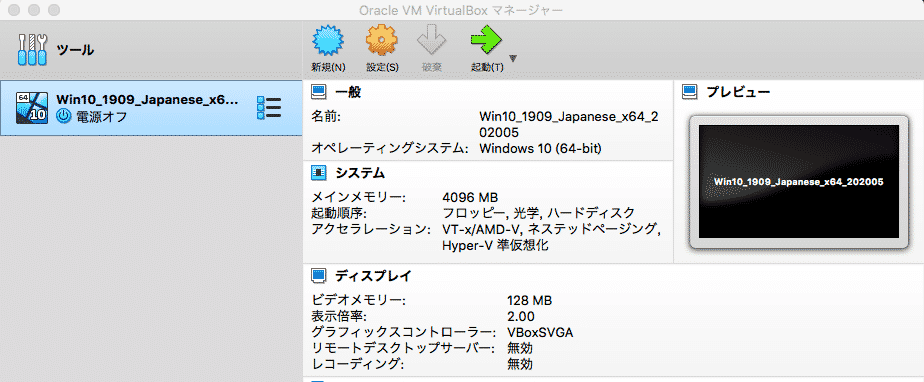Click the ディスプレイ section monitor icon

(318, 275)
